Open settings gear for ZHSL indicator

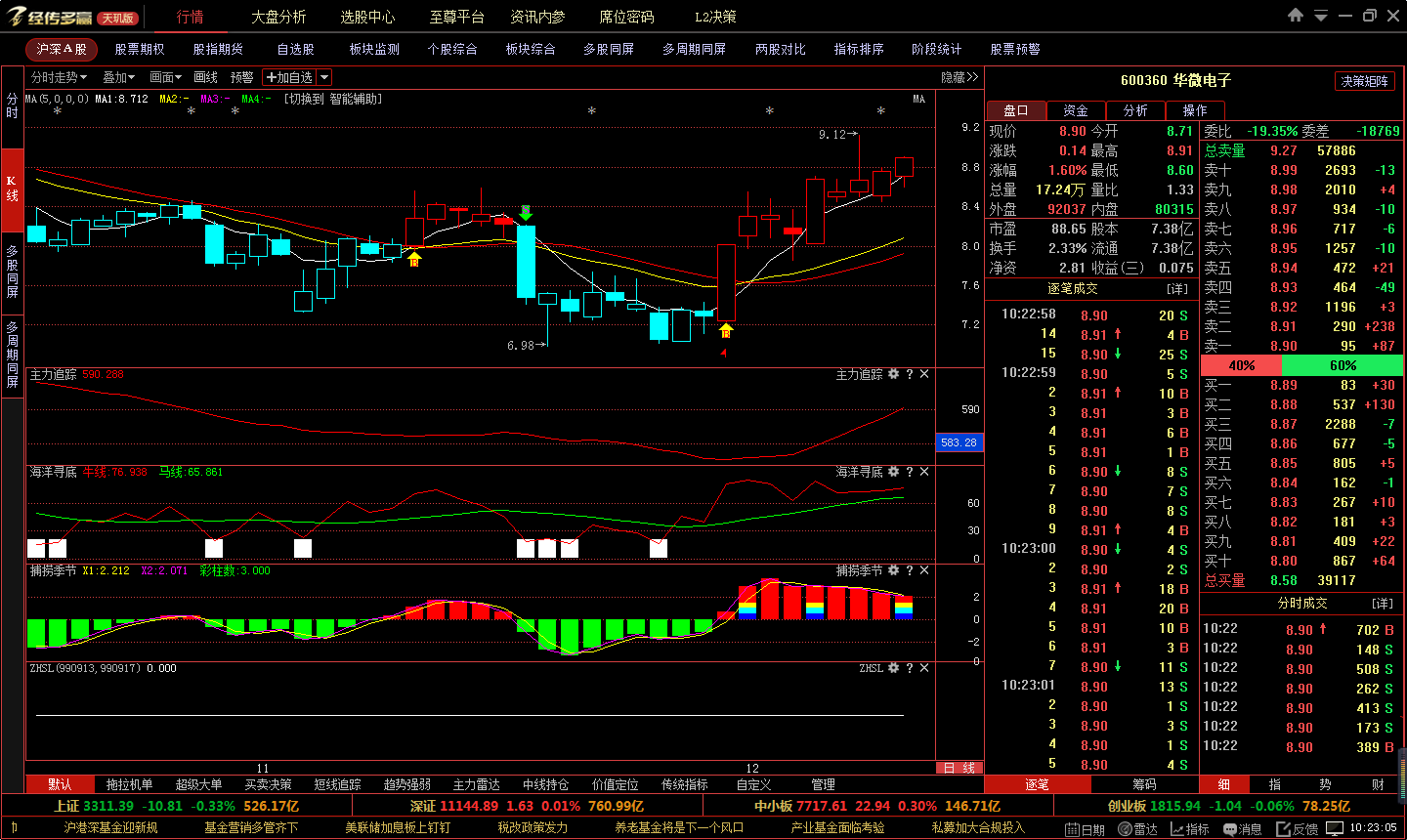[x=893, y=668]
